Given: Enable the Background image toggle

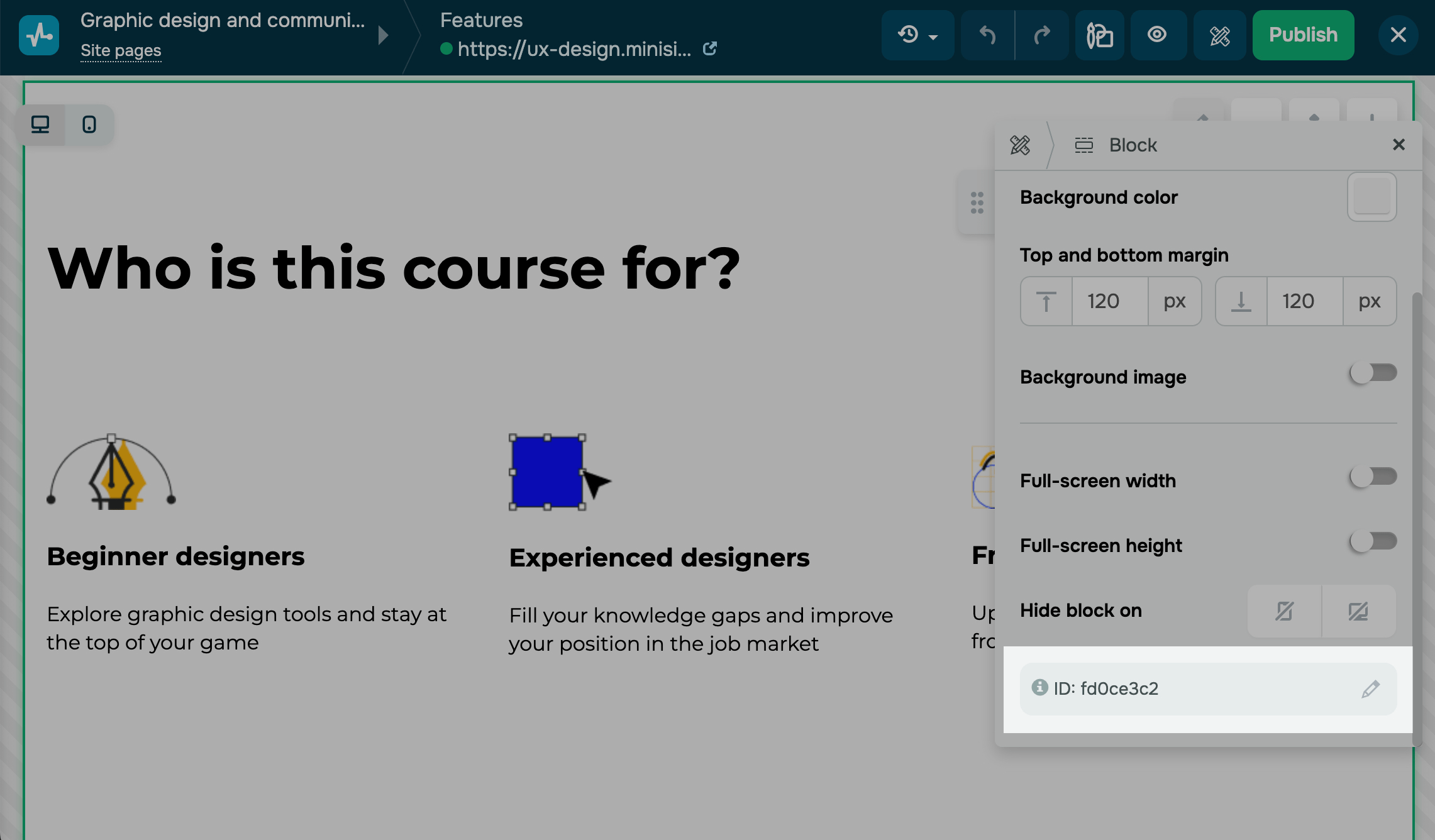Looking at the screenshot, I should click(1373, 373).
